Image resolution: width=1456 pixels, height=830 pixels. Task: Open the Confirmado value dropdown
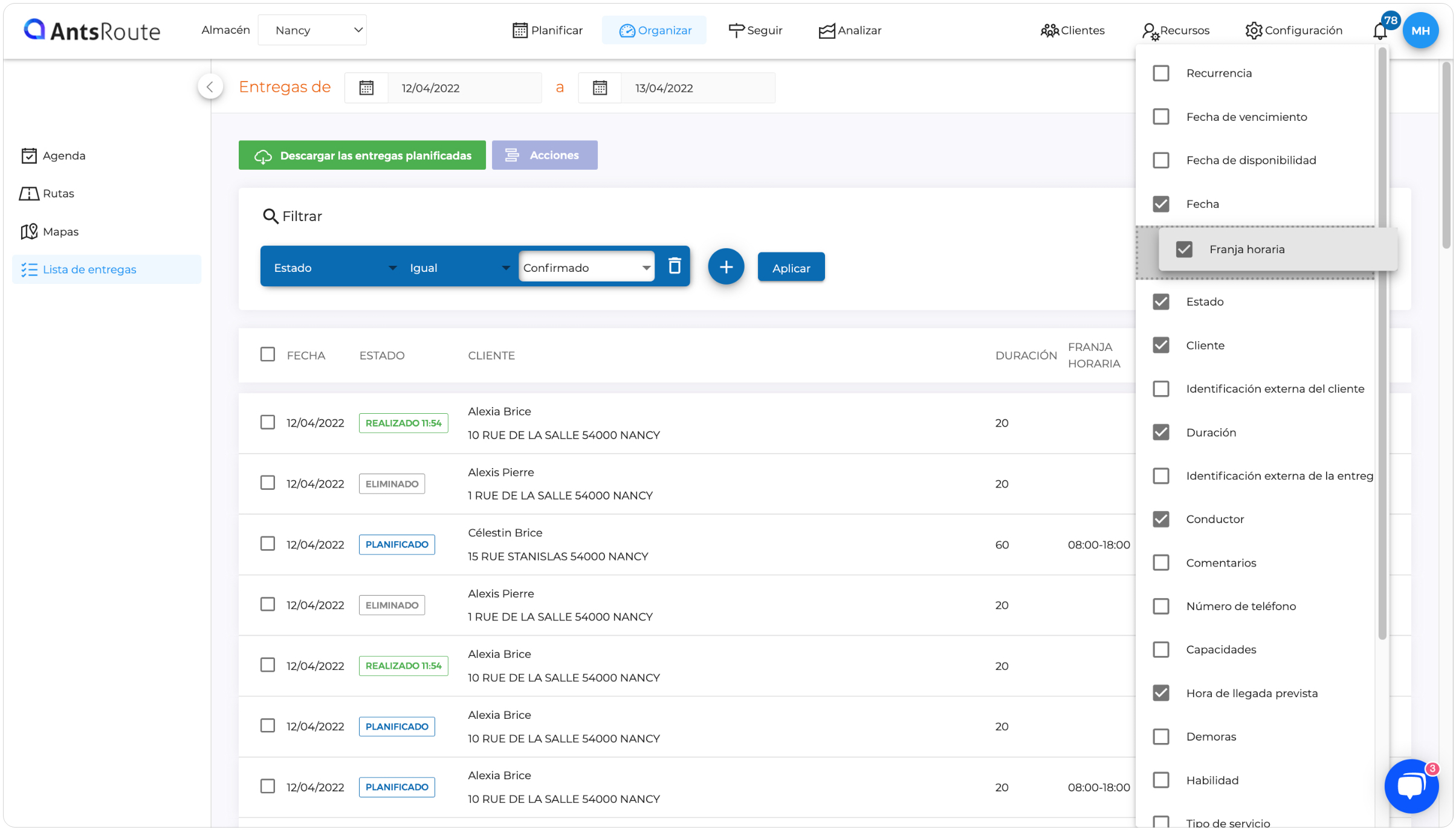point(586,267)
